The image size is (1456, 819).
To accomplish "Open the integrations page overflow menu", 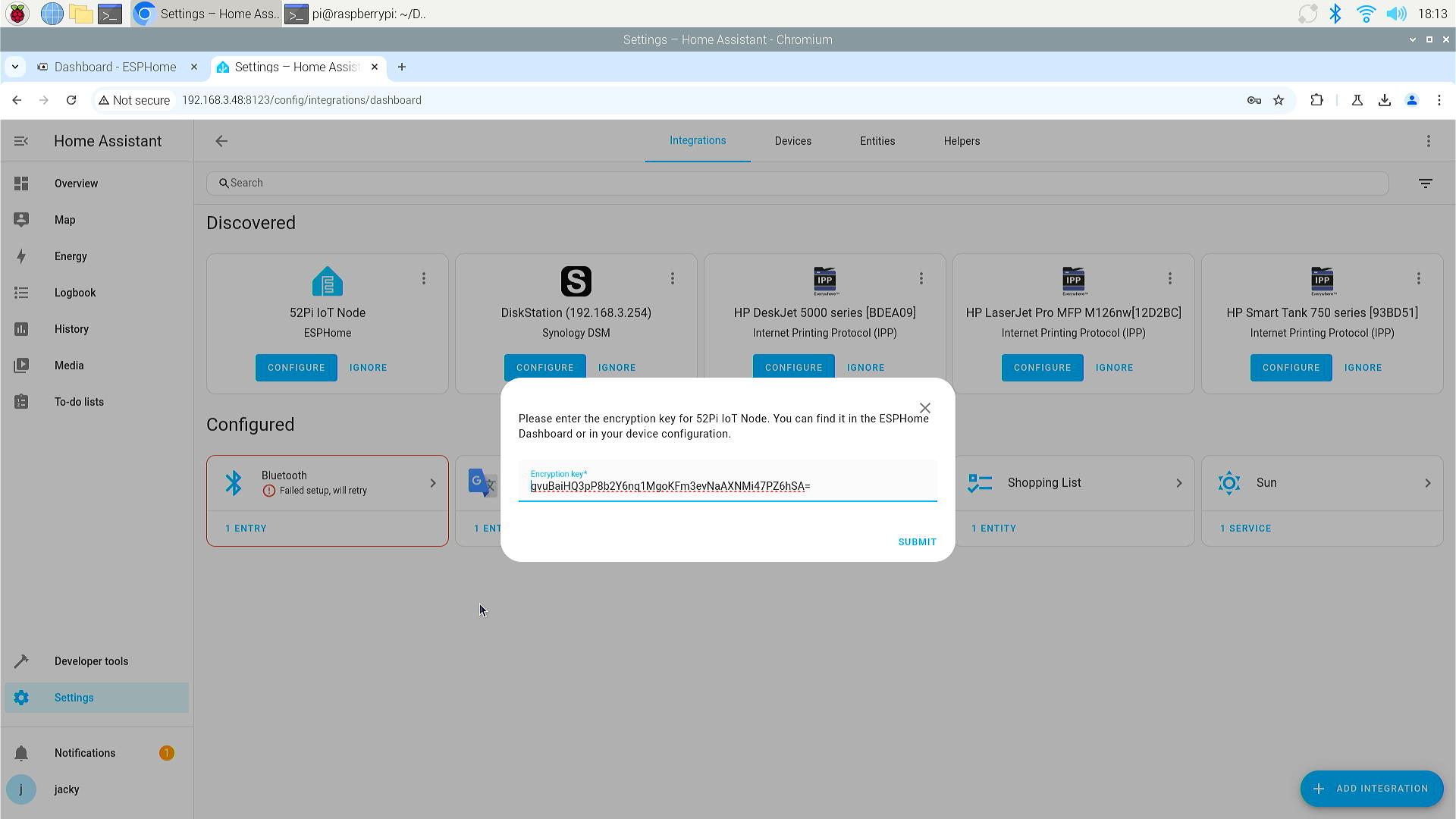I will point(1429,141).
